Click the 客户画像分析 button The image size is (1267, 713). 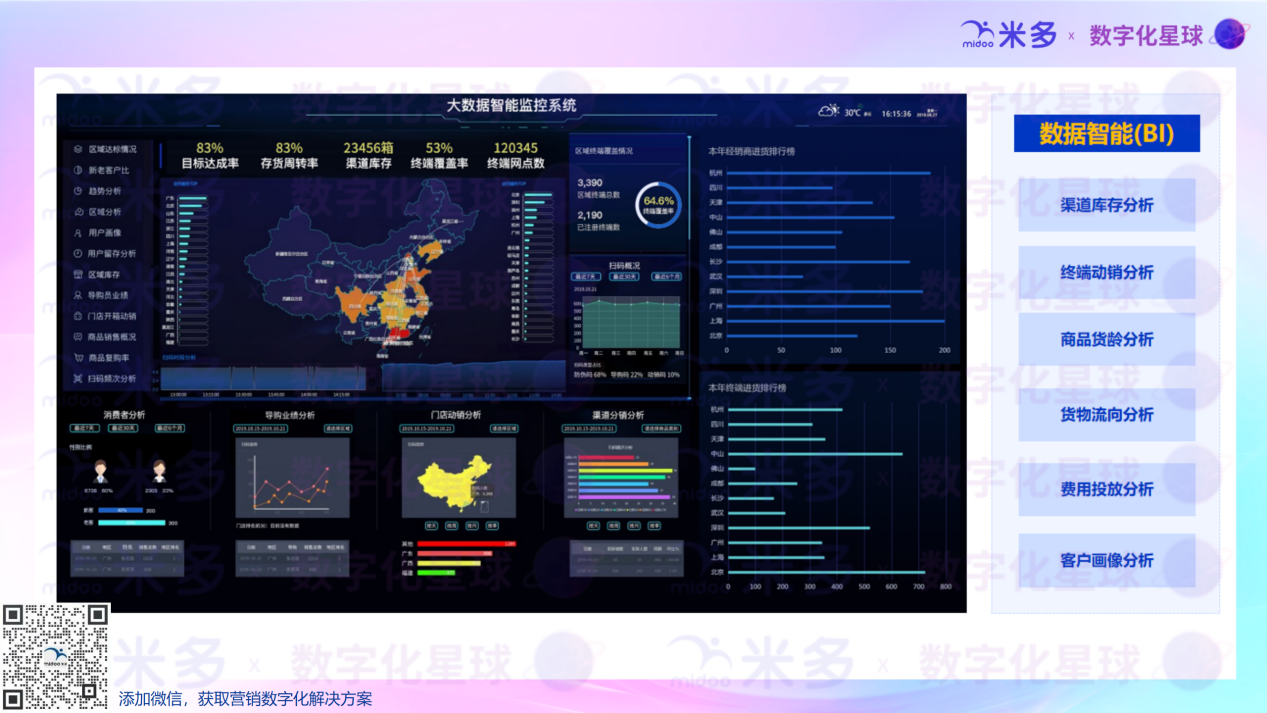(x=1106, y=561)
